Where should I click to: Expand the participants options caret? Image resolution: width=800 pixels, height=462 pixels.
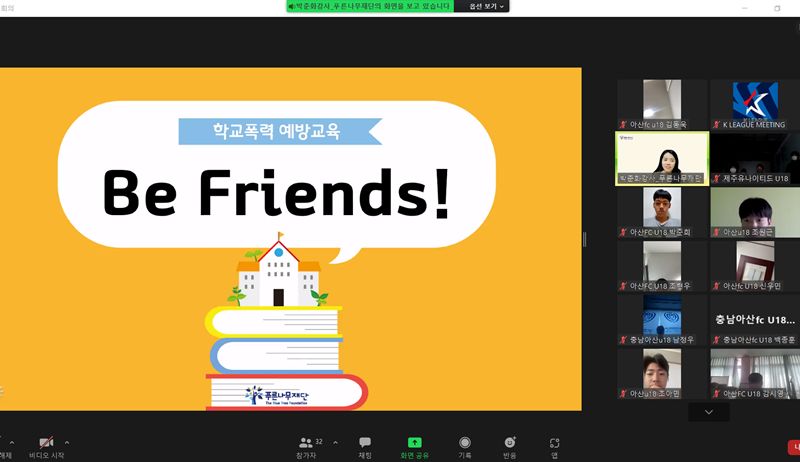click(x=334, y=442)
